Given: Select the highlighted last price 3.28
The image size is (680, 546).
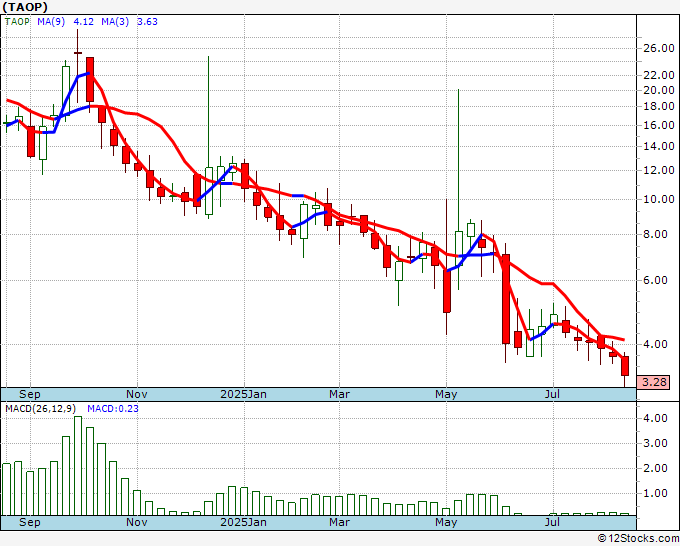Looking at the screenshot, I should (x=654, y=383).
